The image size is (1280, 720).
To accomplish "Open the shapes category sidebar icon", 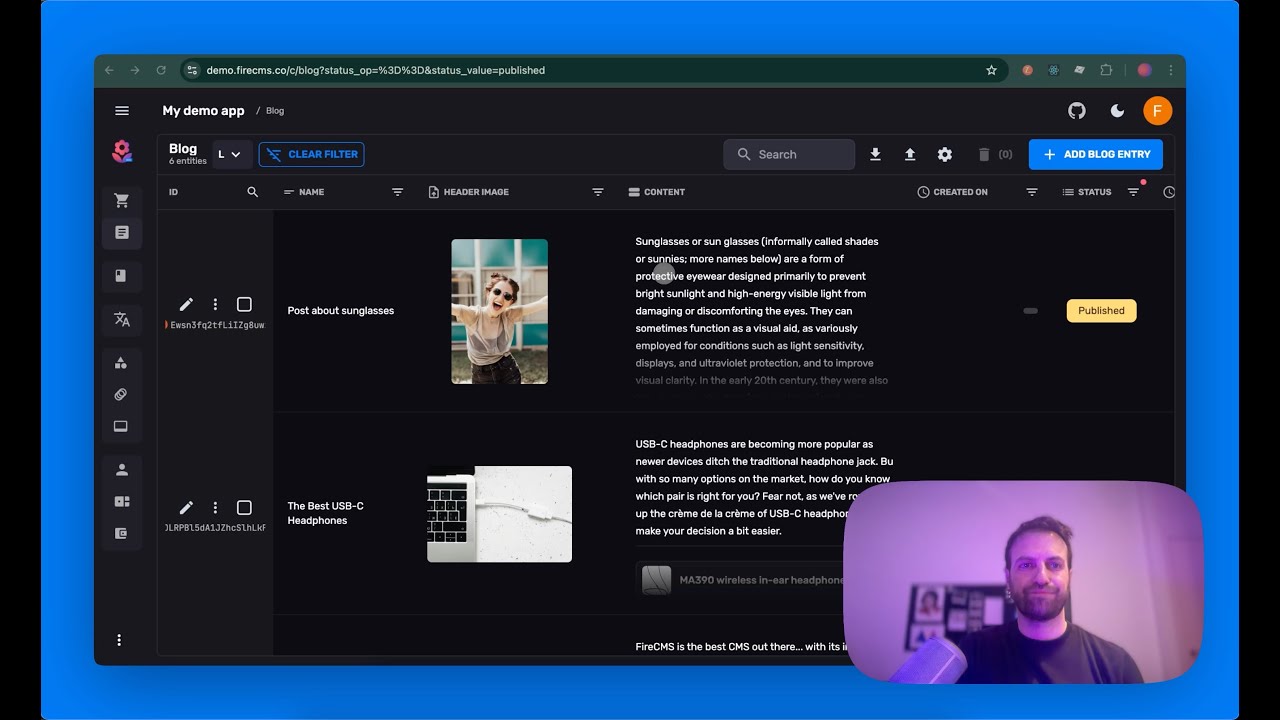I will [122, 363].
